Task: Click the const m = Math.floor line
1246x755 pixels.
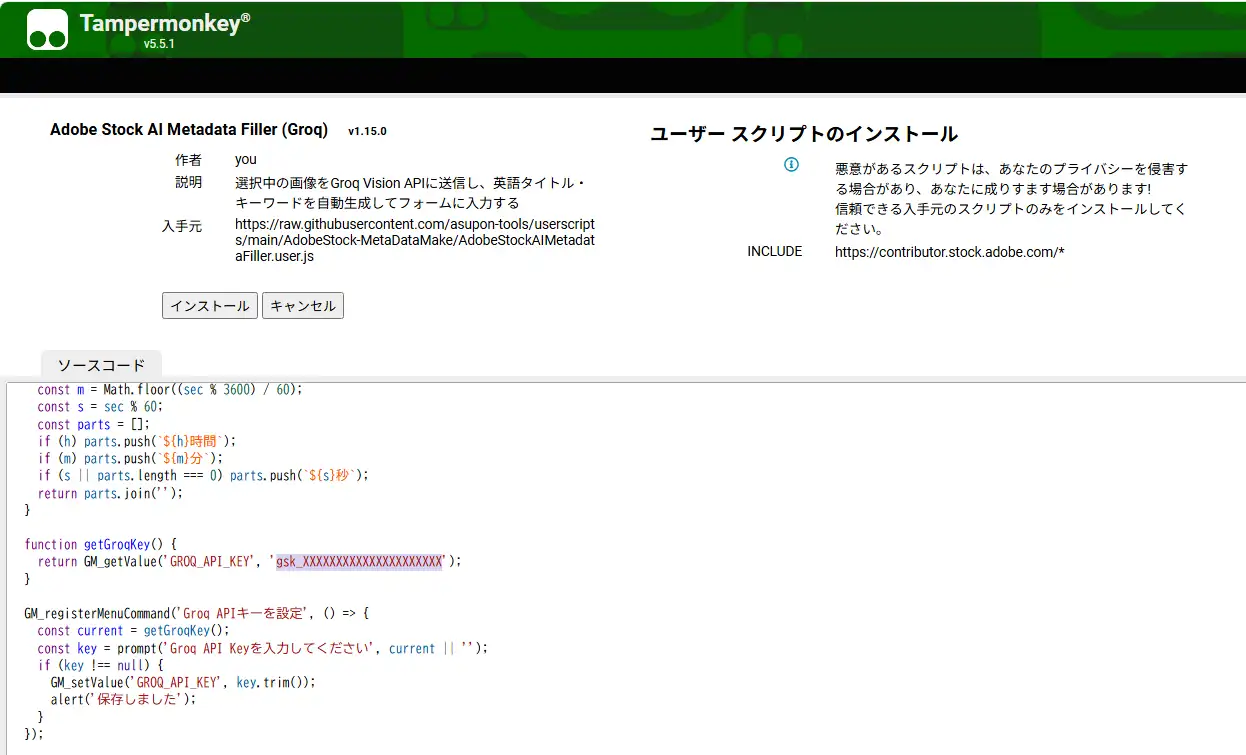Action: pyautogui.click(x=169, y=390)
